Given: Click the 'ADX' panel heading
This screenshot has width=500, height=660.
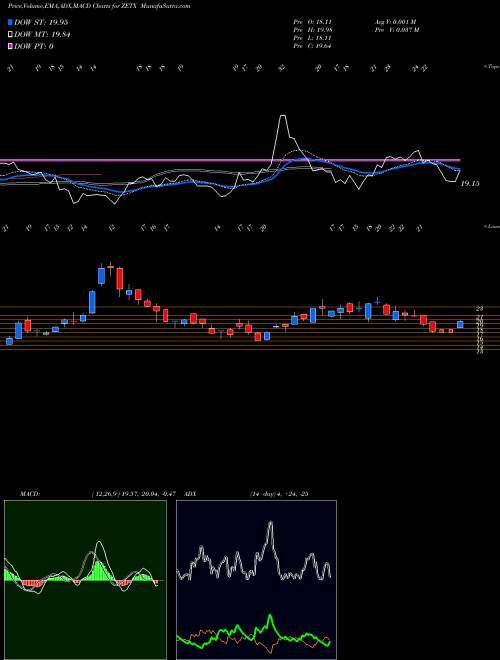Looking at the screenshot, I should click(x=191, y=493).
